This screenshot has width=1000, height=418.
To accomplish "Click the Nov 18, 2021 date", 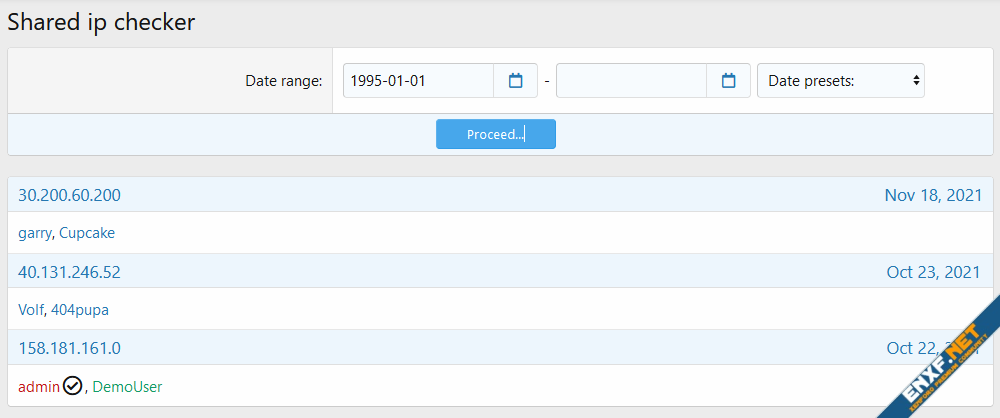I will tap(932, 195).
